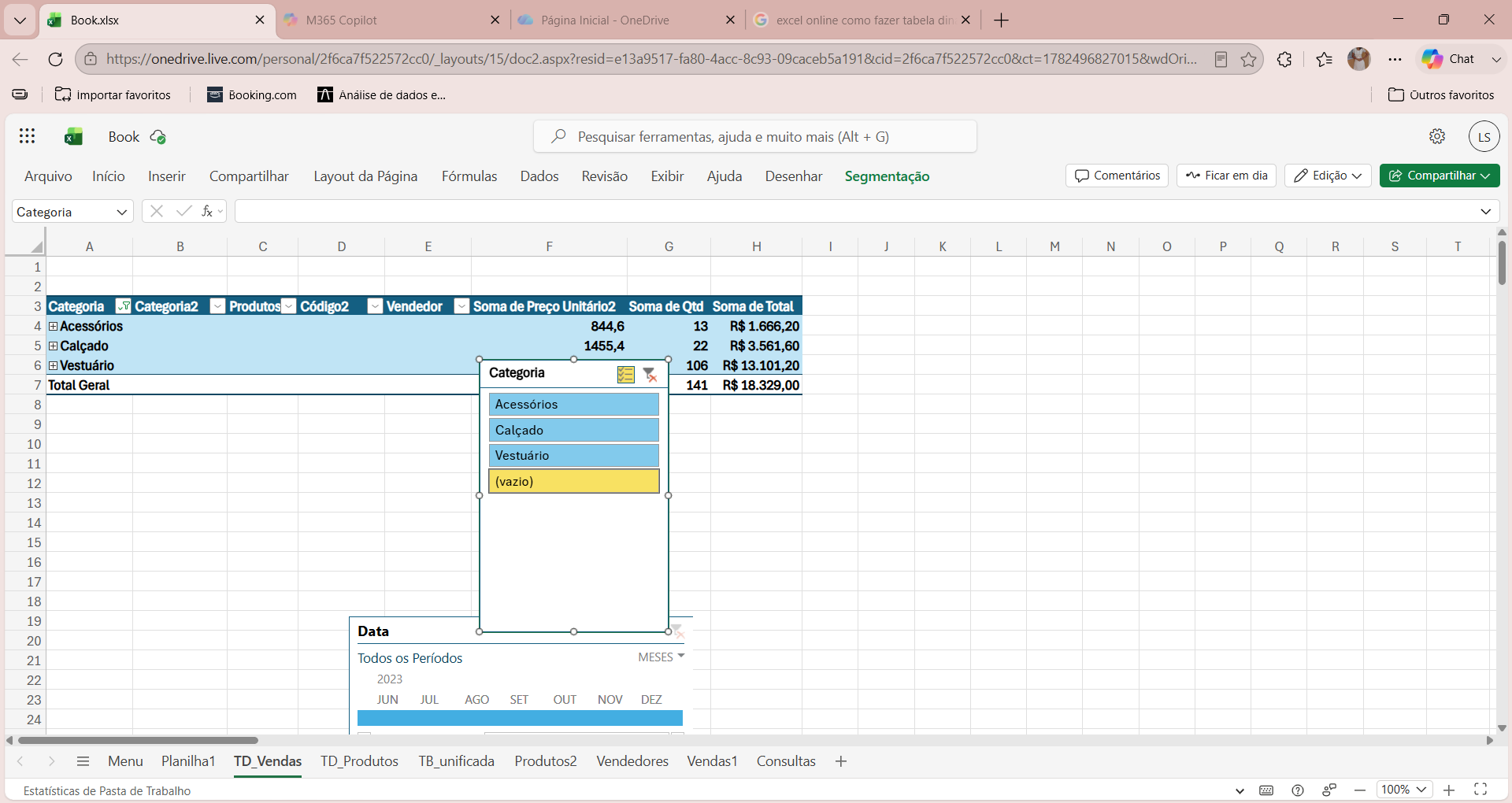Open the Vendedor column filter dropdown

(x=462, y=306)
